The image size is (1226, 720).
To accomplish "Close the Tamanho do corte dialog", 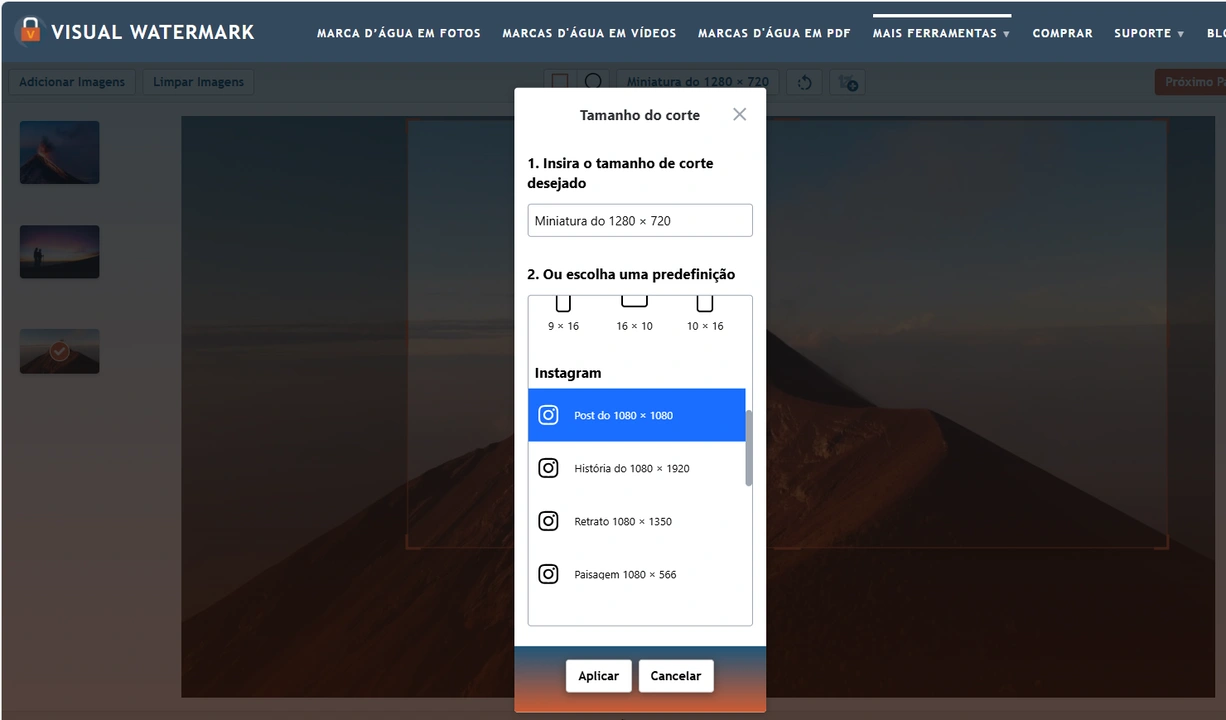I will pyautogui.click(x=739, y=114).
